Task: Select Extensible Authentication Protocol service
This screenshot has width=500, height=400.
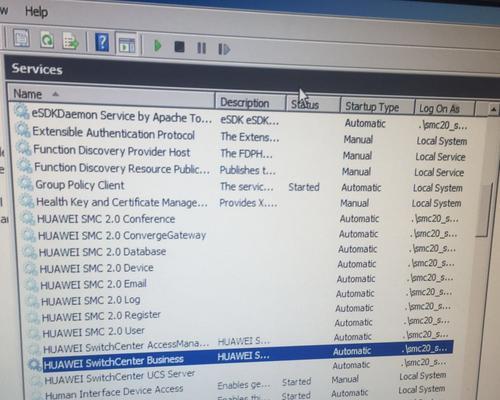Action: point(114,133)
